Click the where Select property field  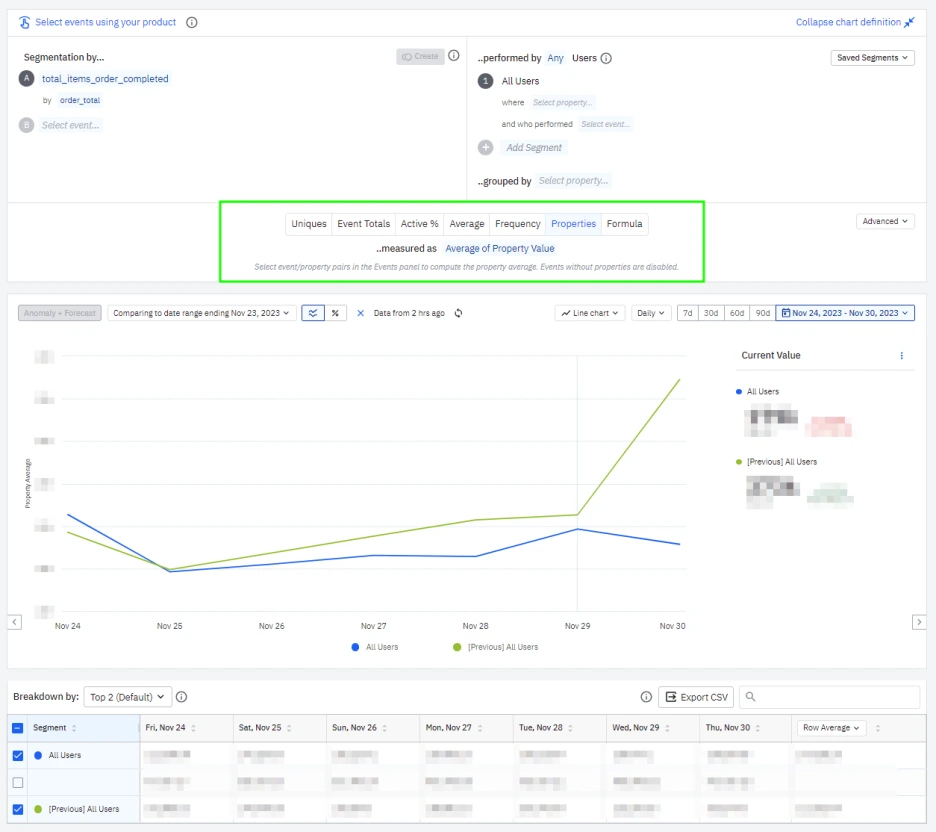[562, 103]
